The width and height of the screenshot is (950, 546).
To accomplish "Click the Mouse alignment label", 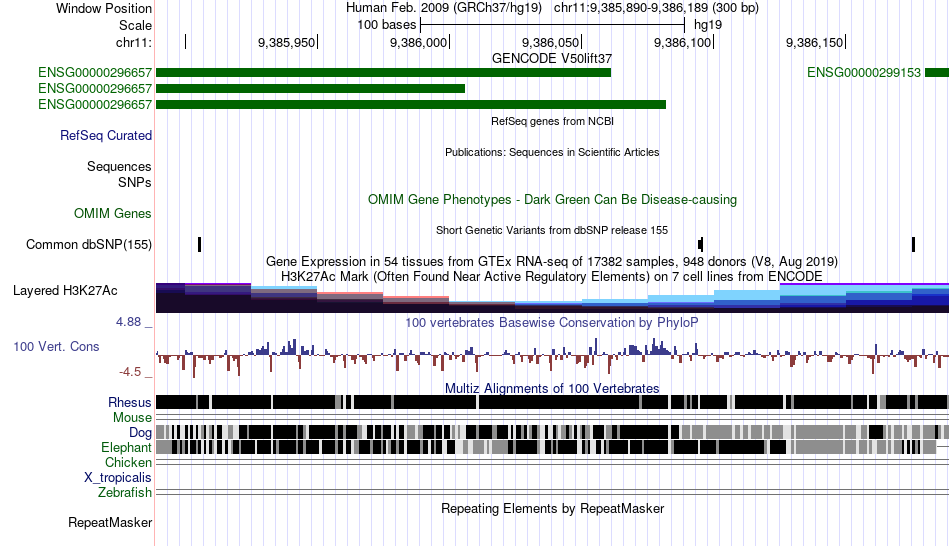I will (132, 418).
